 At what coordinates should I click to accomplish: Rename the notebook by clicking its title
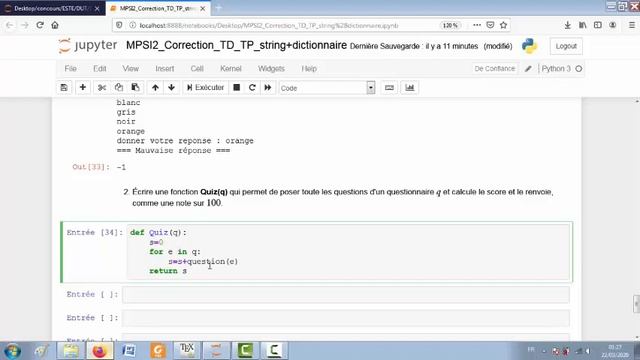coord(236,45)
